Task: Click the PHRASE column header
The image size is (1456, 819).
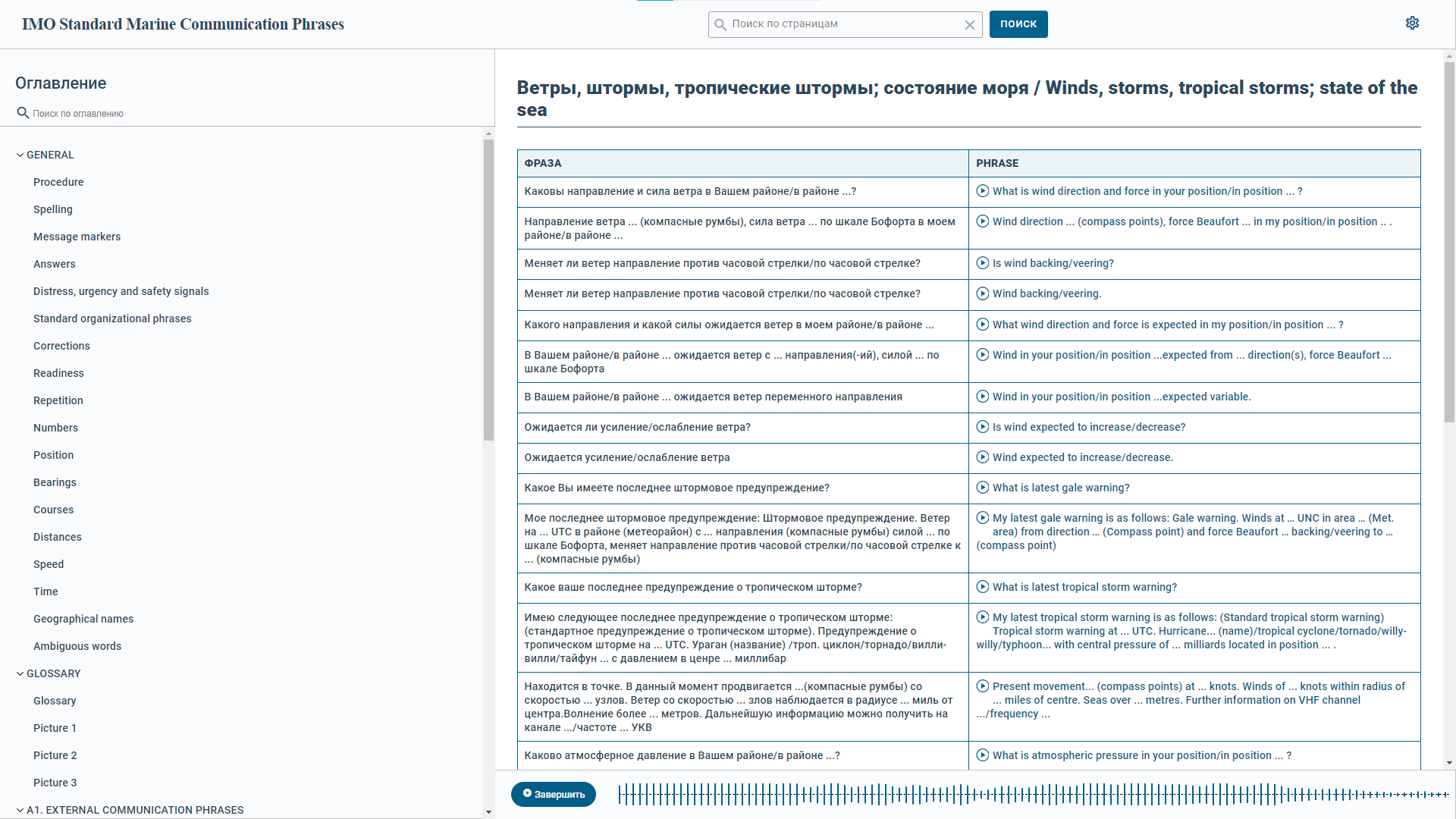Action: click(1194, 163)
